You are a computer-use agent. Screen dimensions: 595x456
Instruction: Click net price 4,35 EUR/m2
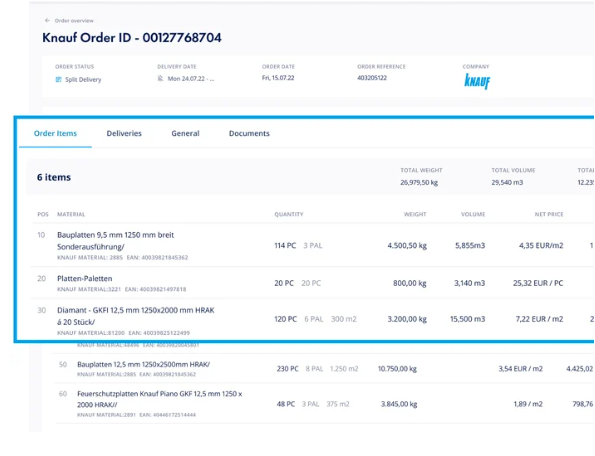541,245
